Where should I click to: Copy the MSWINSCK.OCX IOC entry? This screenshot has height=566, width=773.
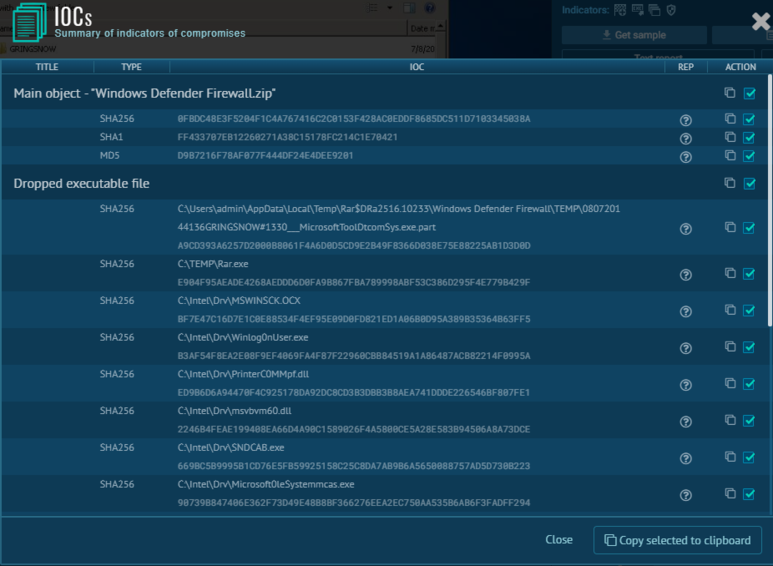(730, 310)
